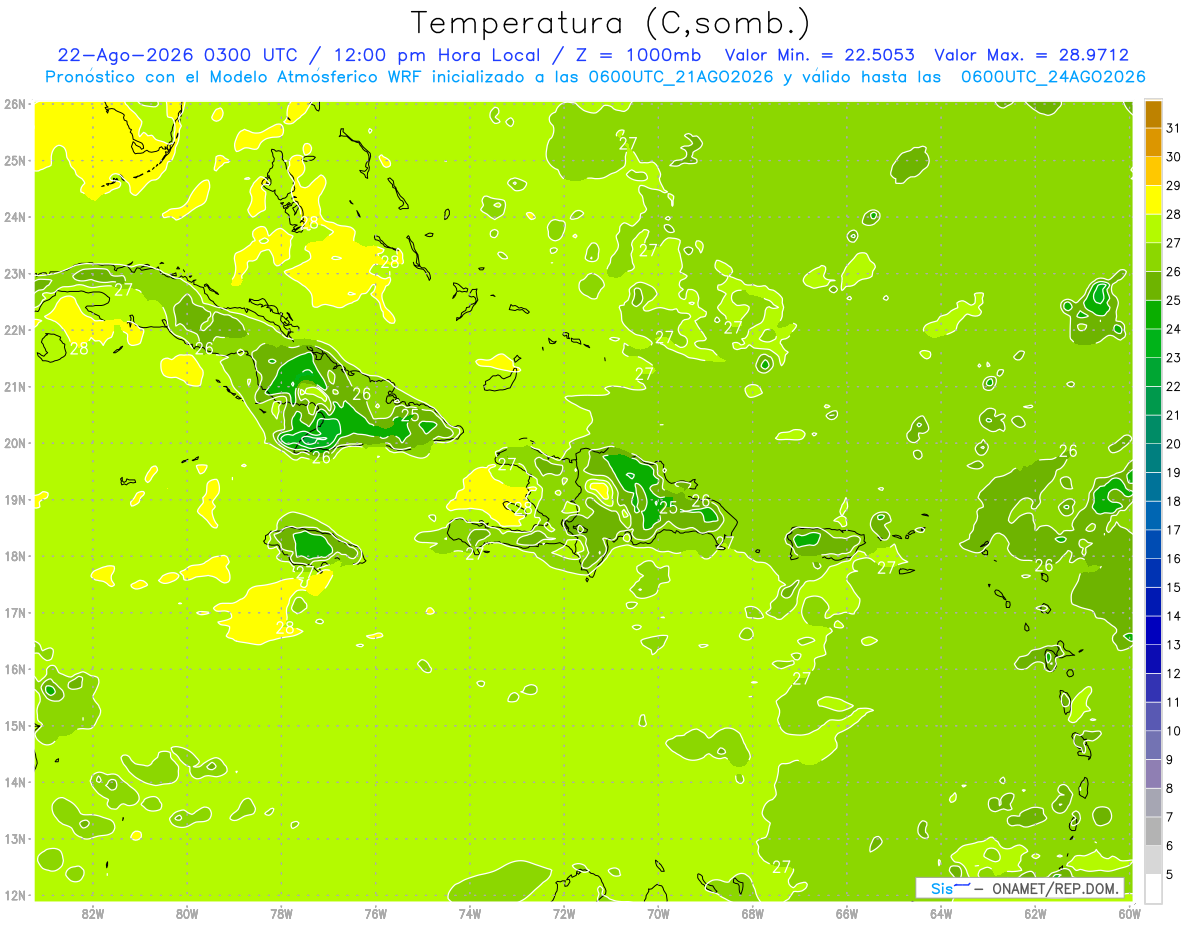This screenshot has width=1200, height=927.
Task: Click the "ONAMET/REP.DOM." credit label
Action: point(1056,889)
